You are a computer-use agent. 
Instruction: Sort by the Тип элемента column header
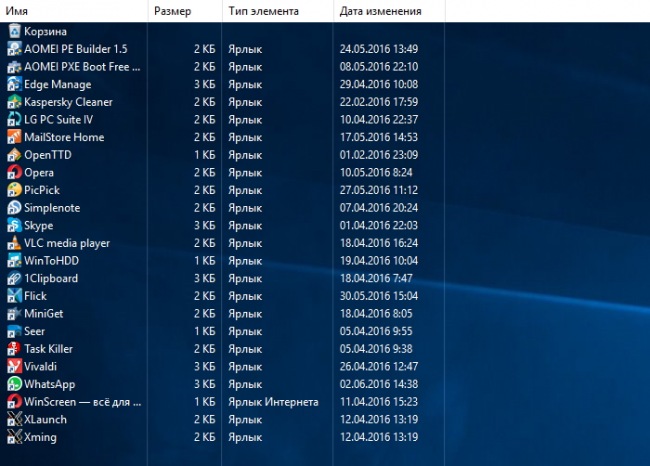click(x=278, y=11)
